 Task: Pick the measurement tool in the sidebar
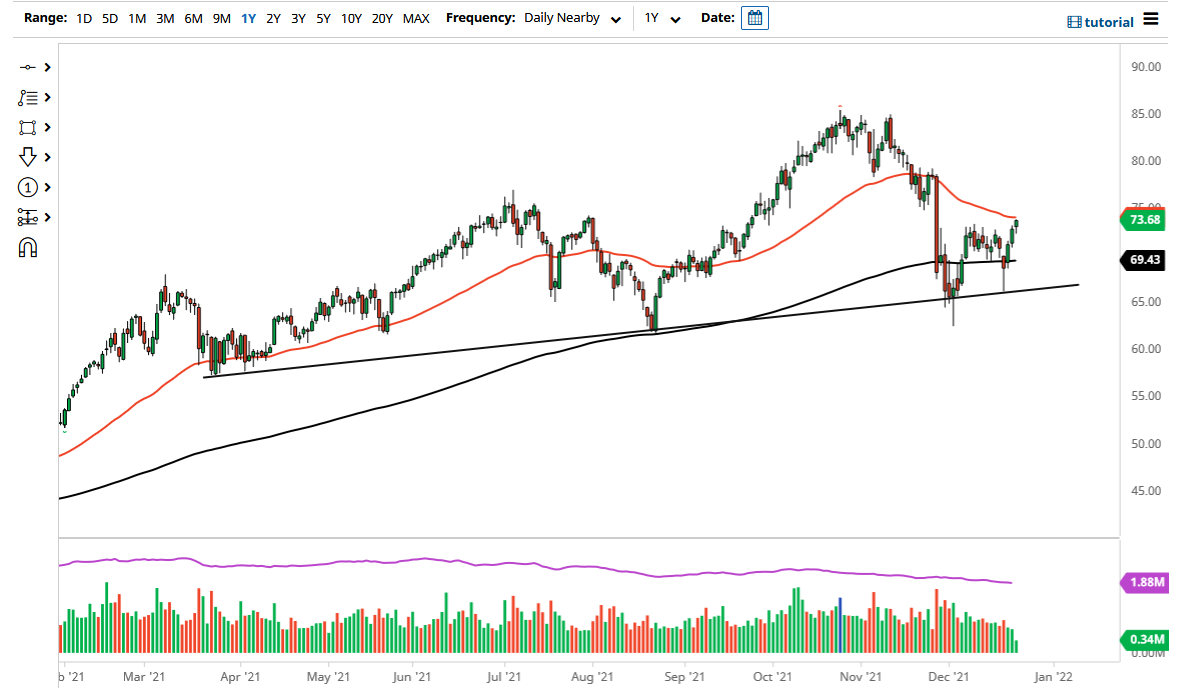point(29,217)
